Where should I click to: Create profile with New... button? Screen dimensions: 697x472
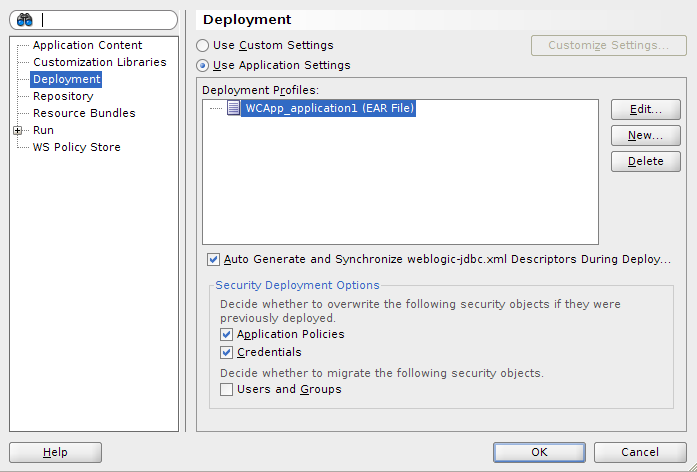coord(645,135)
